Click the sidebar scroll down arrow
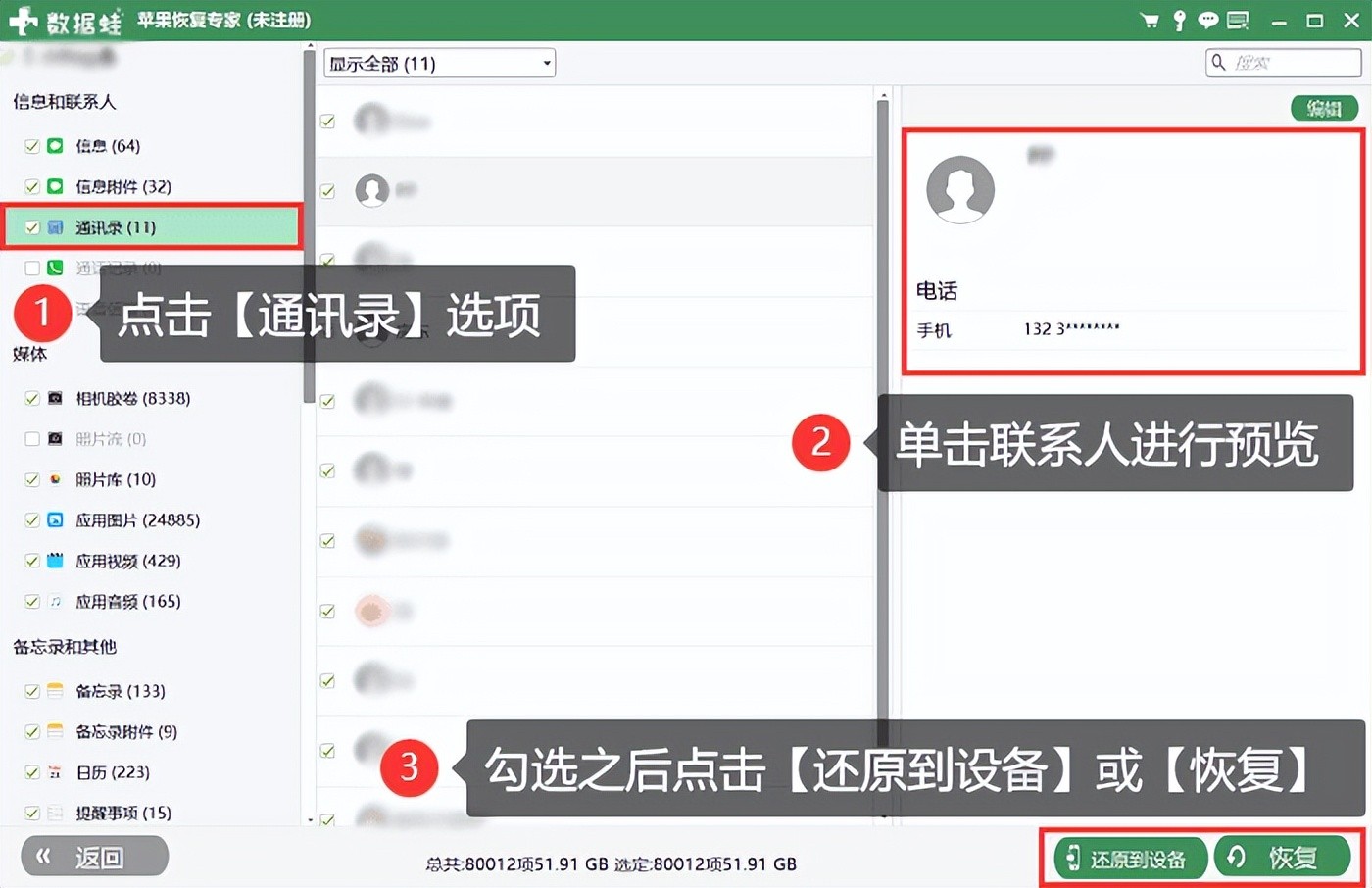This screenshot has height=888, width=1372. pyautogui.click(x=310, y=818)
